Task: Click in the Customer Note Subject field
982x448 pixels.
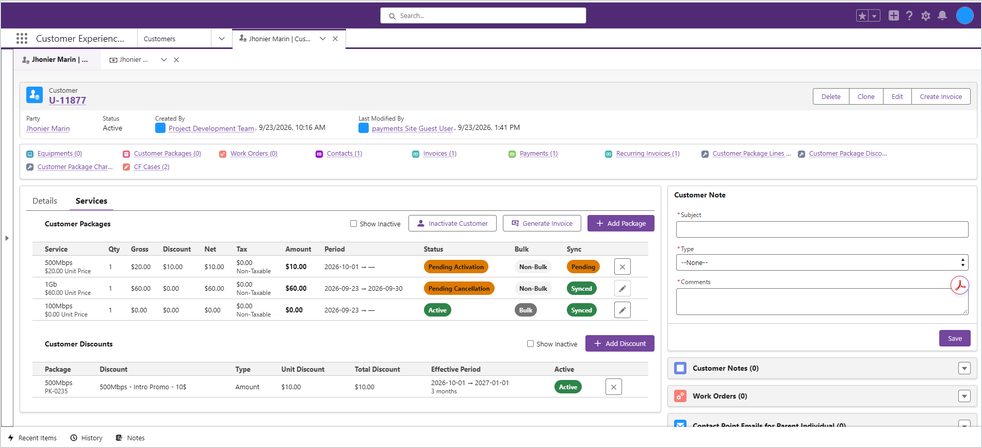Action: [822, 229]
